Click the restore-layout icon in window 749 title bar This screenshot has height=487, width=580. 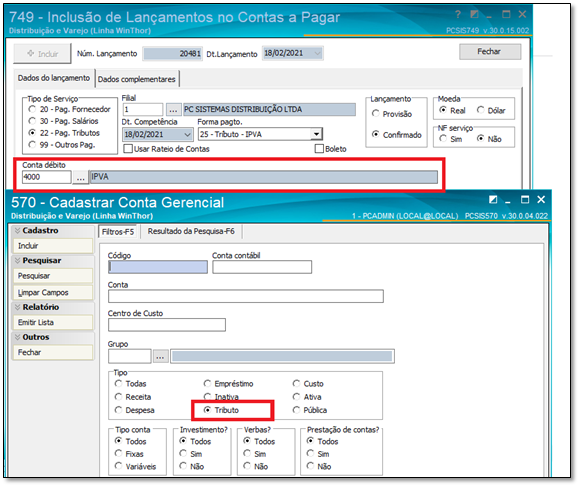click(474, 14)
